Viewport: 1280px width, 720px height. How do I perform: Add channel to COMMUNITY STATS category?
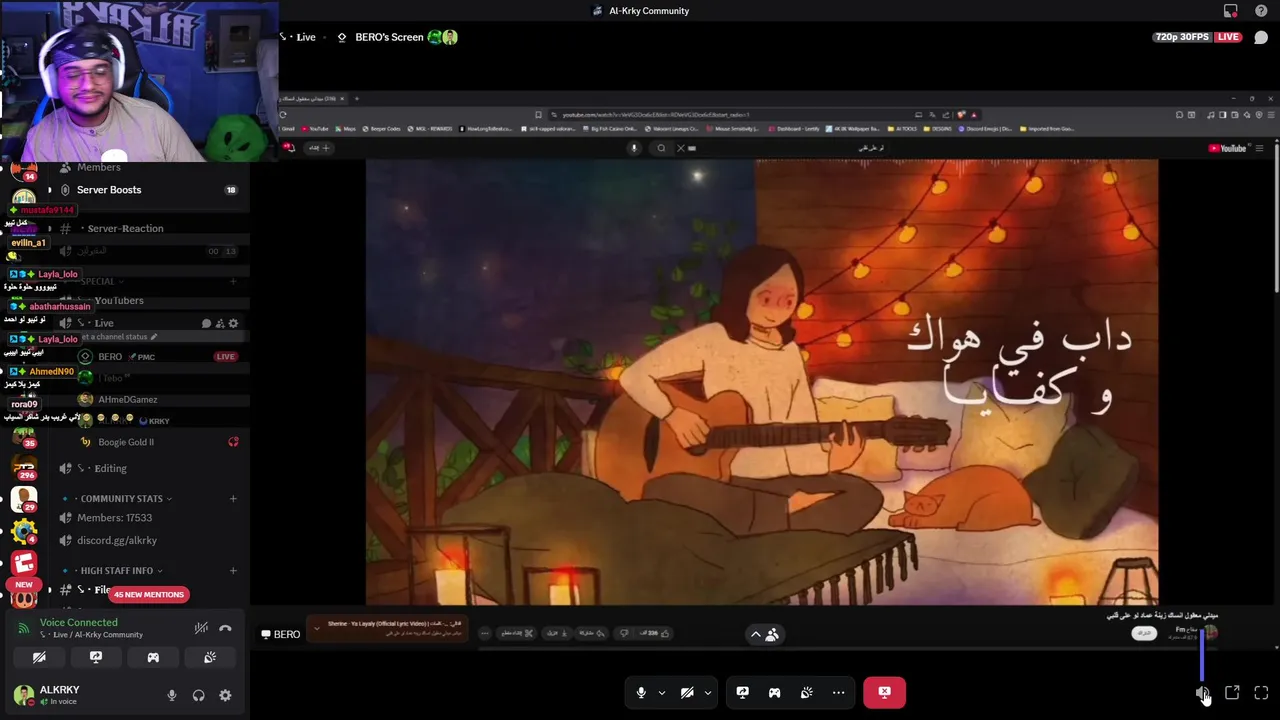pyautogui.click(x=233, y=498)
